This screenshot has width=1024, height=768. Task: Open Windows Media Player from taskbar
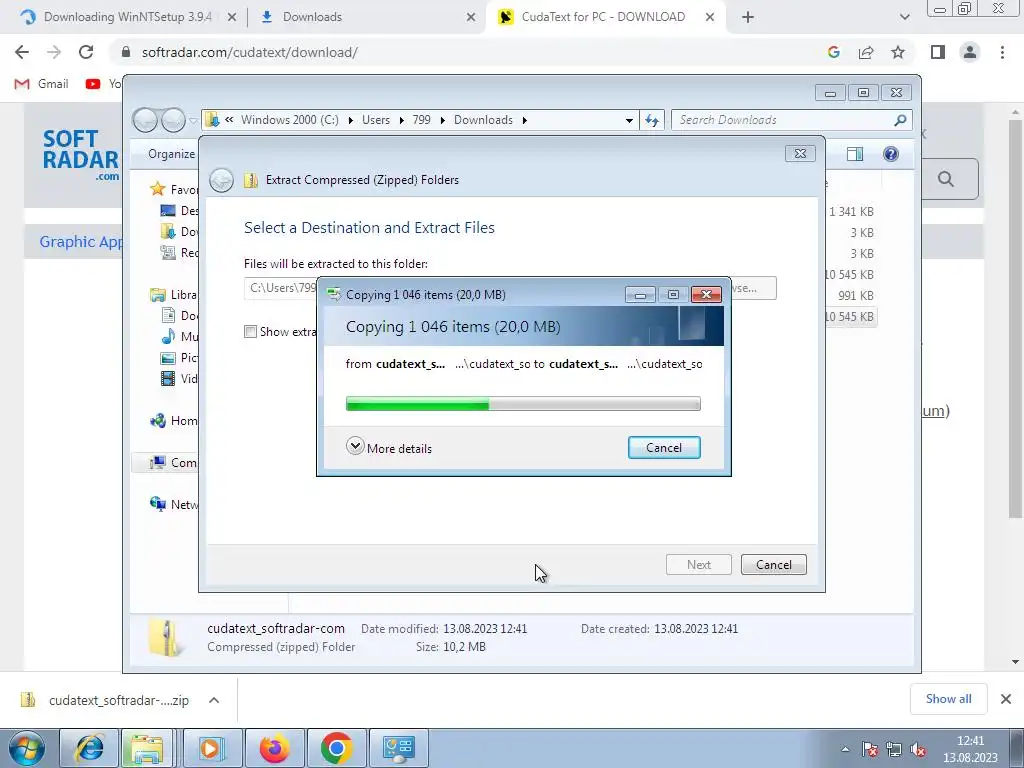click(212, 748)
